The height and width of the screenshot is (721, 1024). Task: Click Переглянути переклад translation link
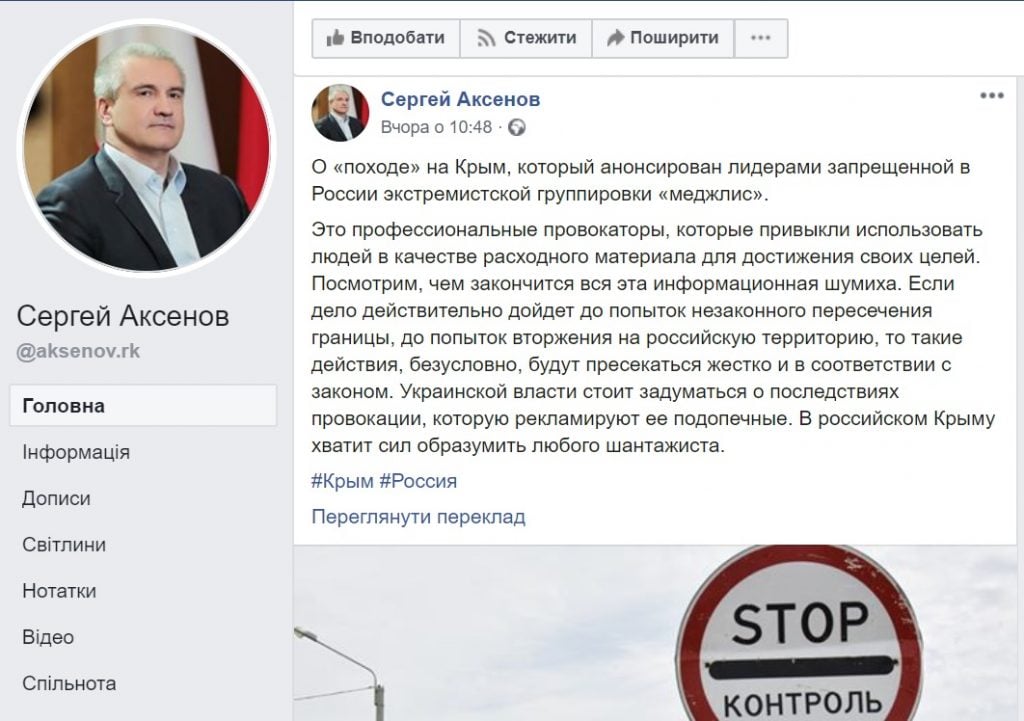[x=419, y=517]
